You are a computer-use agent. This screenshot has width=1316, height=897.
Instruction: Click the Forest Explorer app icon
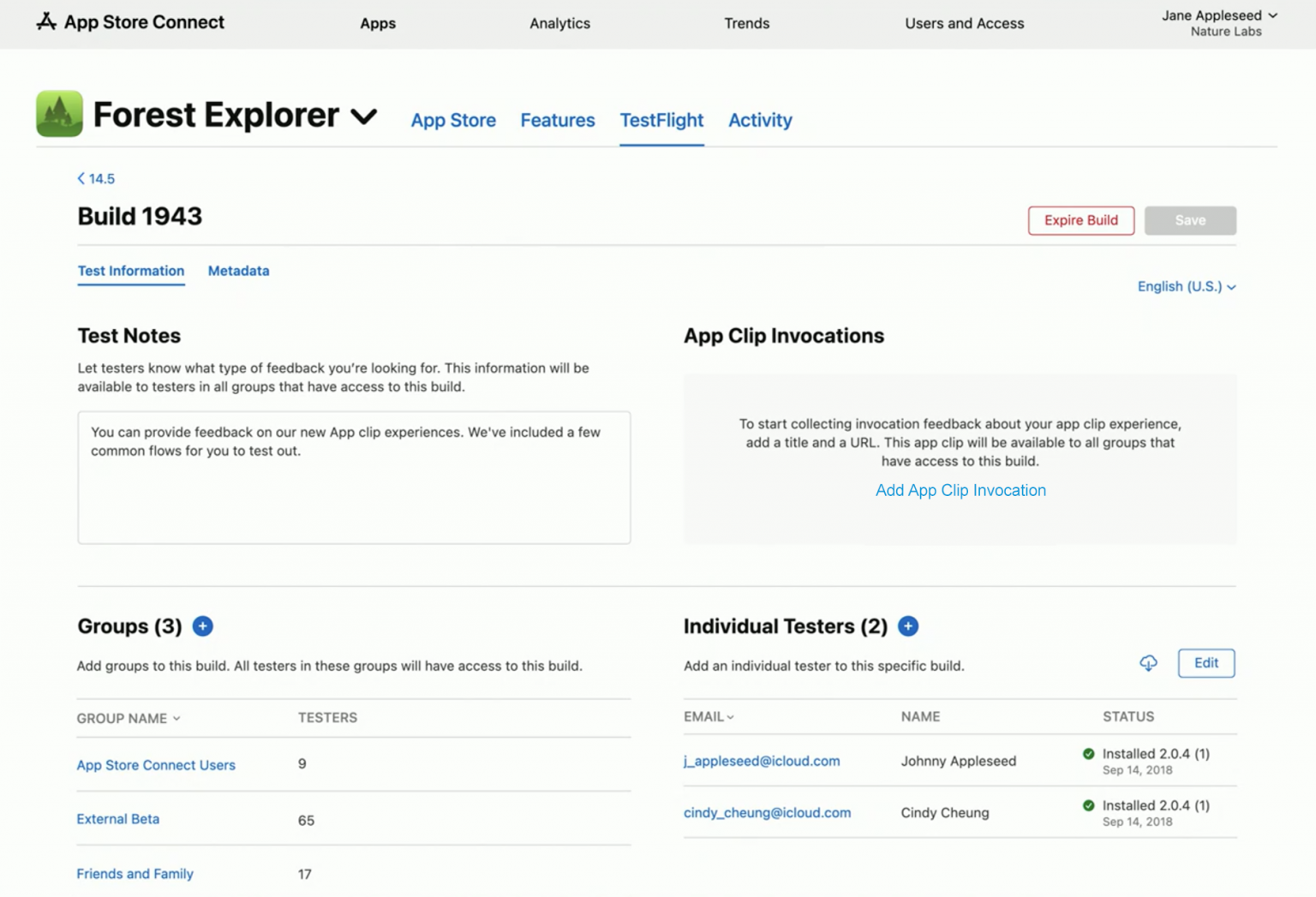click(59, 114)
